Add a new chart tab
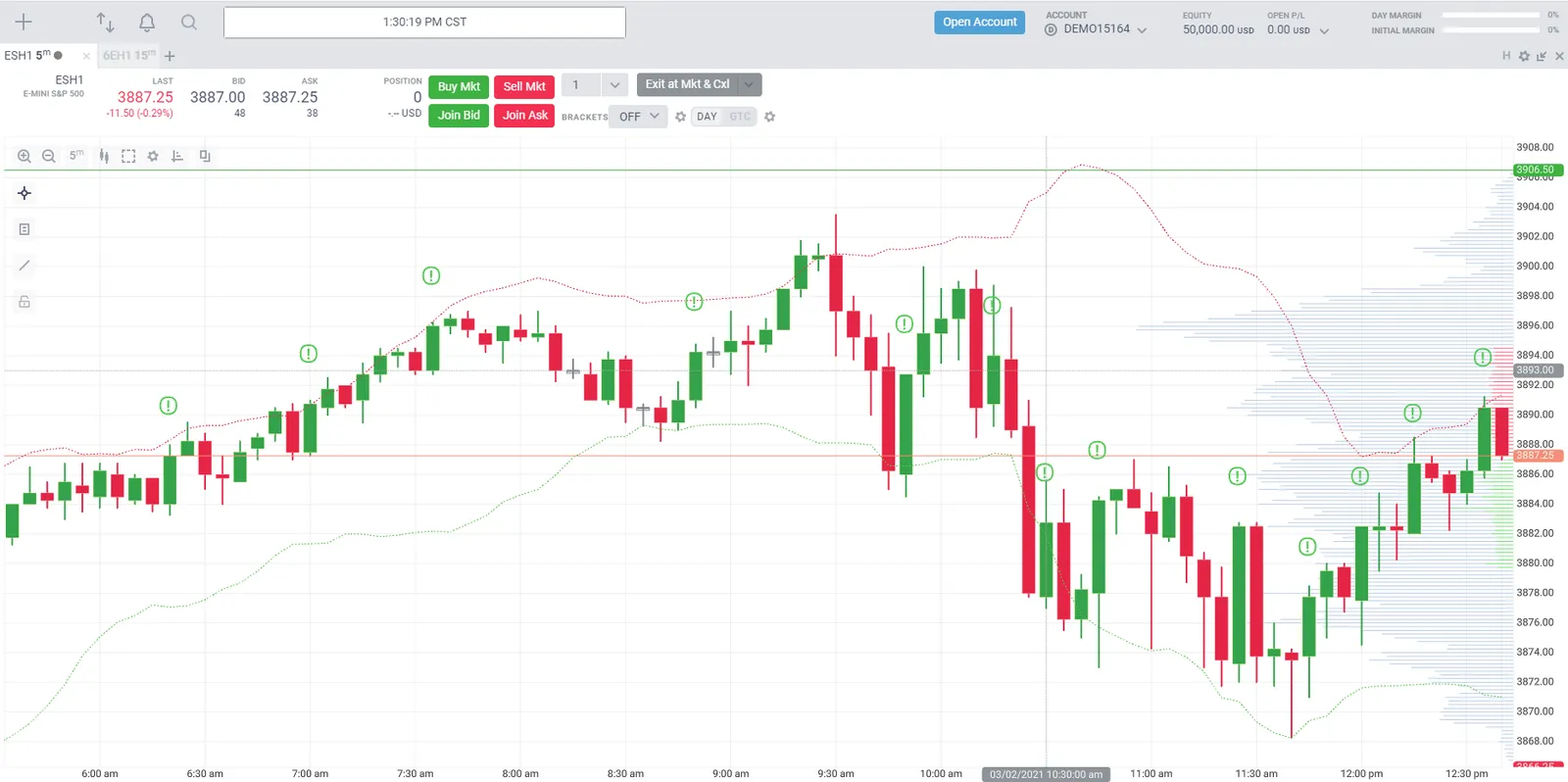1568x782 pixels. [x=170, y=56]
